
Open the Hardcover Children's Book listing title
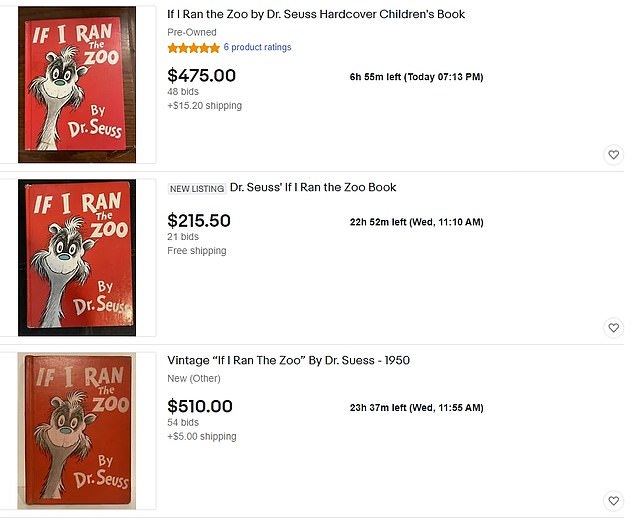(x=316, y=15)
